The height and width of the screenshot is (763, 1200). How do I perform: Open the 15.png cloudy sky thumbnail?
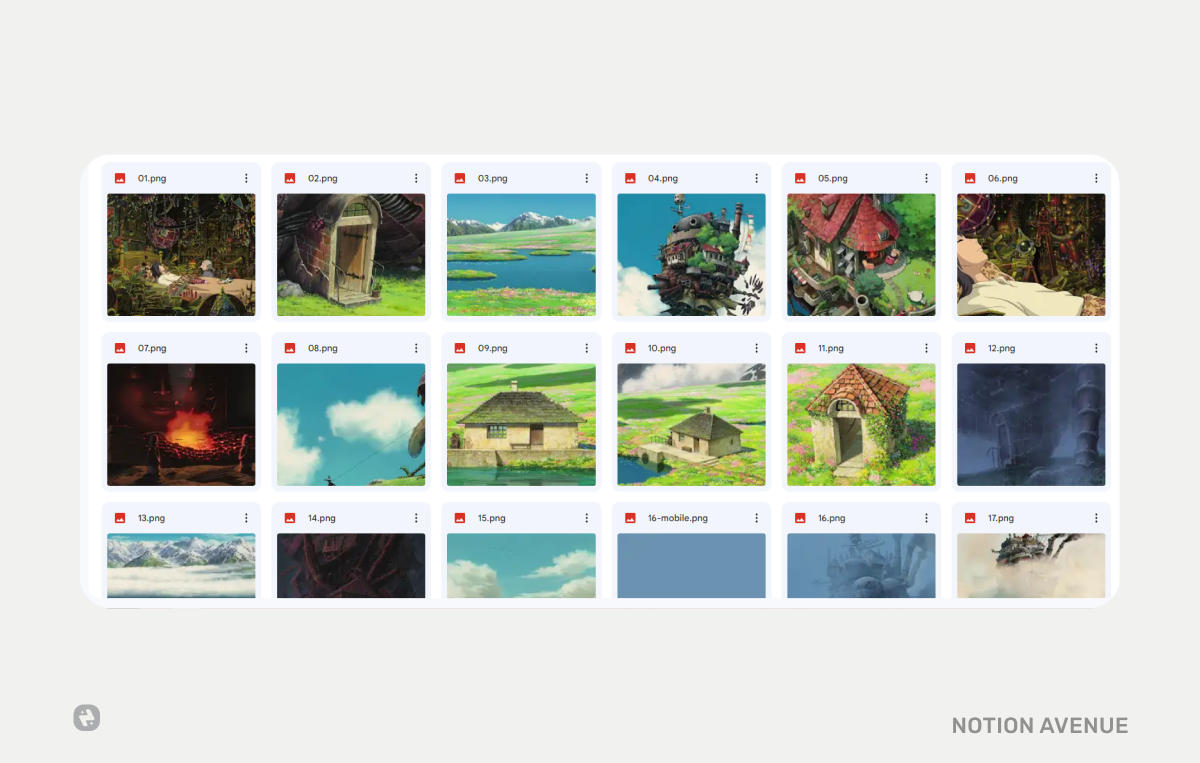click(x=521, y=566)
